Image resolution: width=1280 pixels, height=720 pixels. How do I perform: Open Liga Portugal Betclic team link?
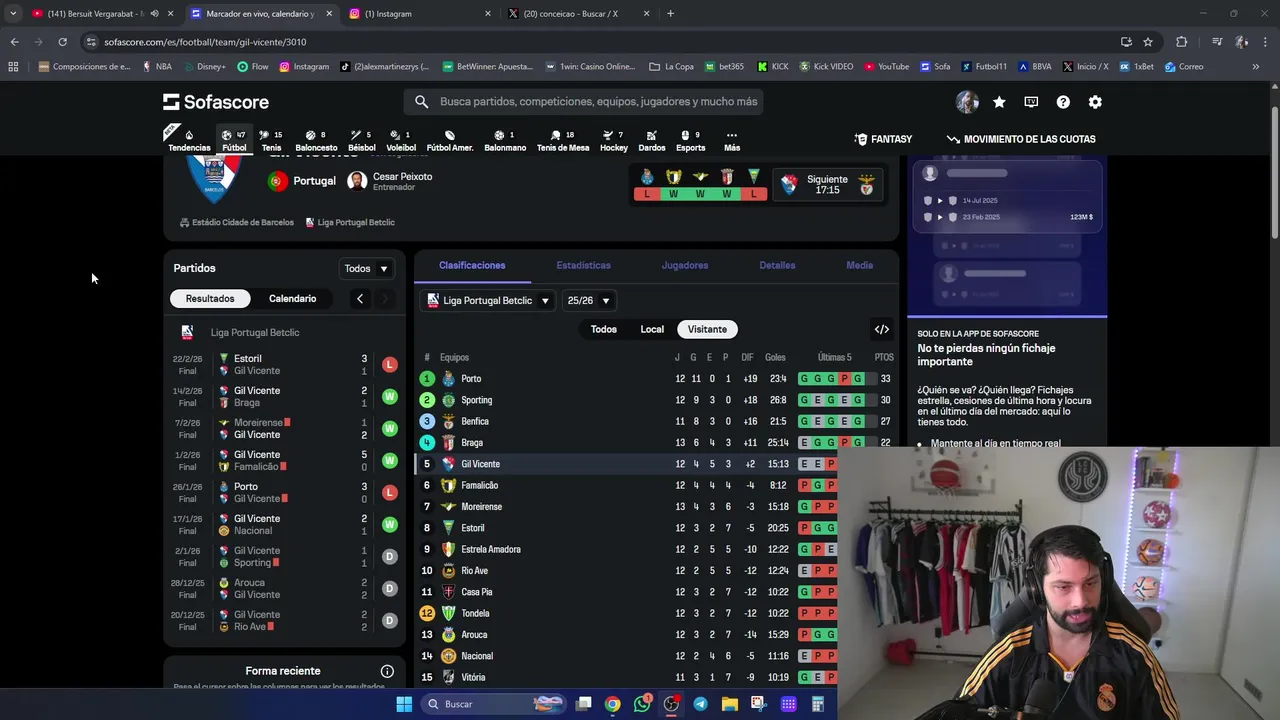click(x=349, y=222)
